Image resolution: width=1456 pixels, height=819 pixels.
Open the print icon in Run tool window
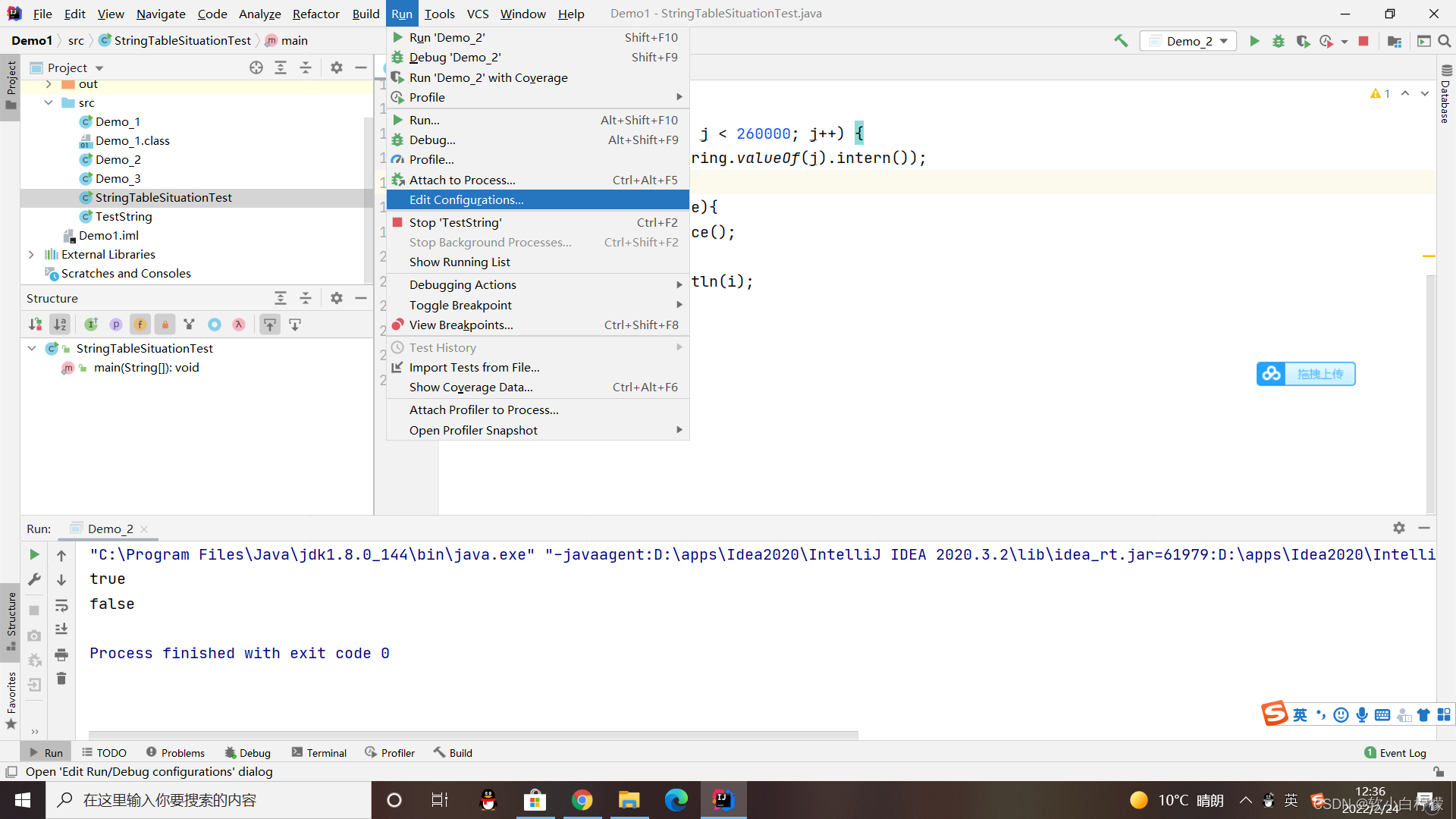(x=62, y=654)
